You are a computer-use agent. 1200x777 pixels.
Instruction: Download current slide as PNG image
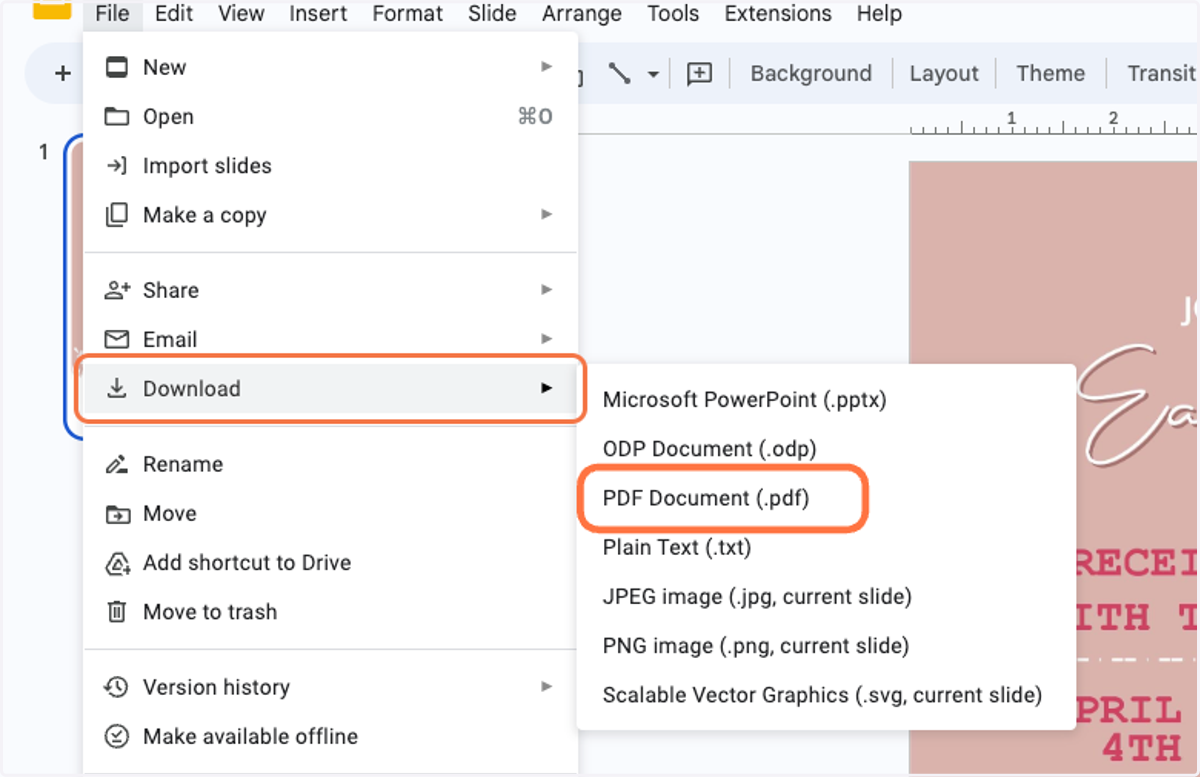tap(826, 646)
